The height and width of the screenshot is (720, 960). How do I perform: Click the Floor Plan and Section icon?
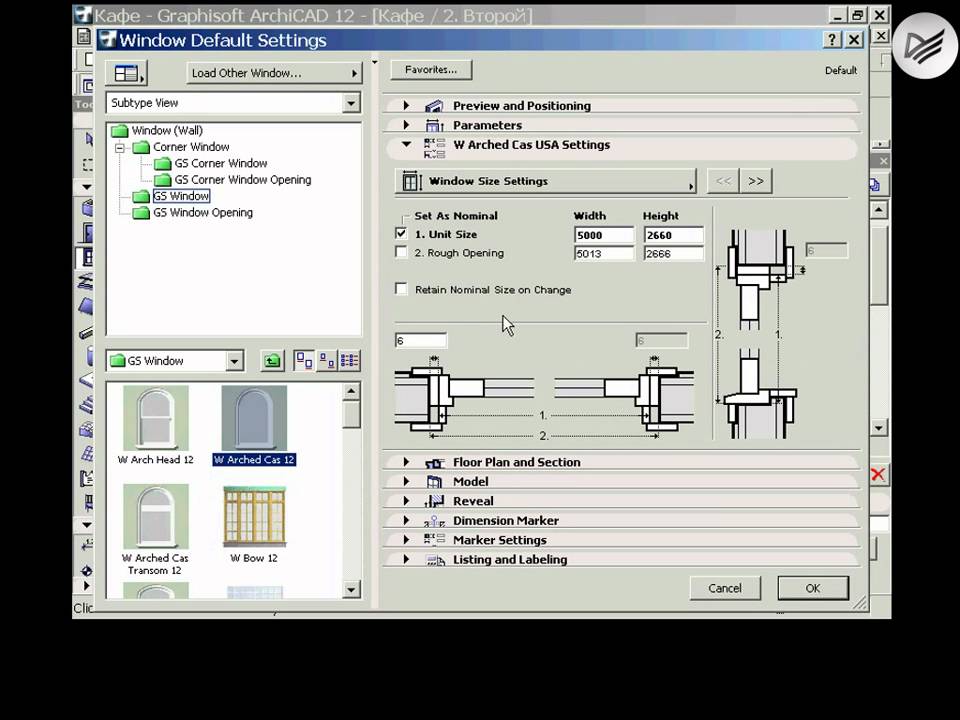point(434,463)
